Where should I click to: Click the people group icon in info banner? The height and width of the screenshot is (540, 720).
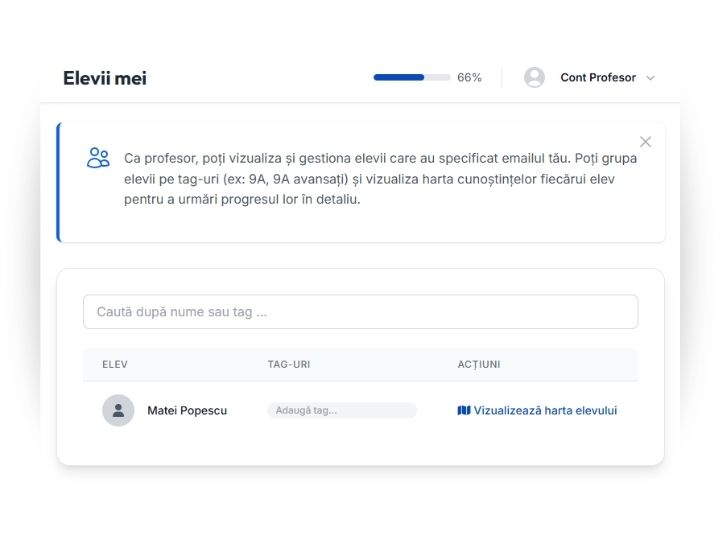[x=98, y=158]
